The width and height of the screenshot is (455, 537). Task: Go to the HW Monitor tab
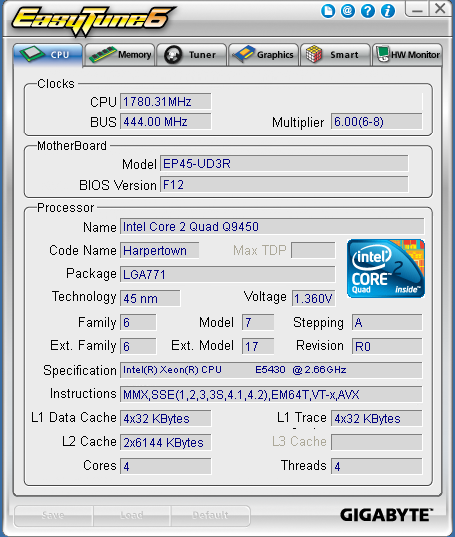(x=407, y=55)
